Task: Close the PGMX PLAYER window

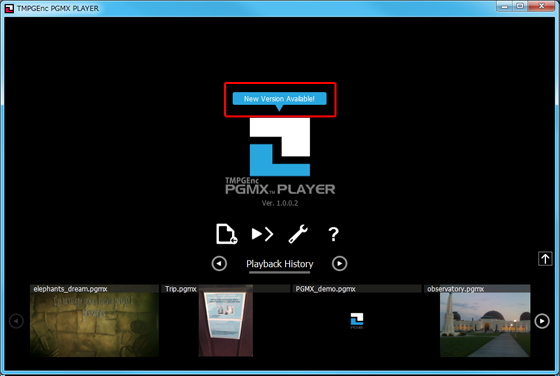Action: pyautogui.click(x=541, y=6)
